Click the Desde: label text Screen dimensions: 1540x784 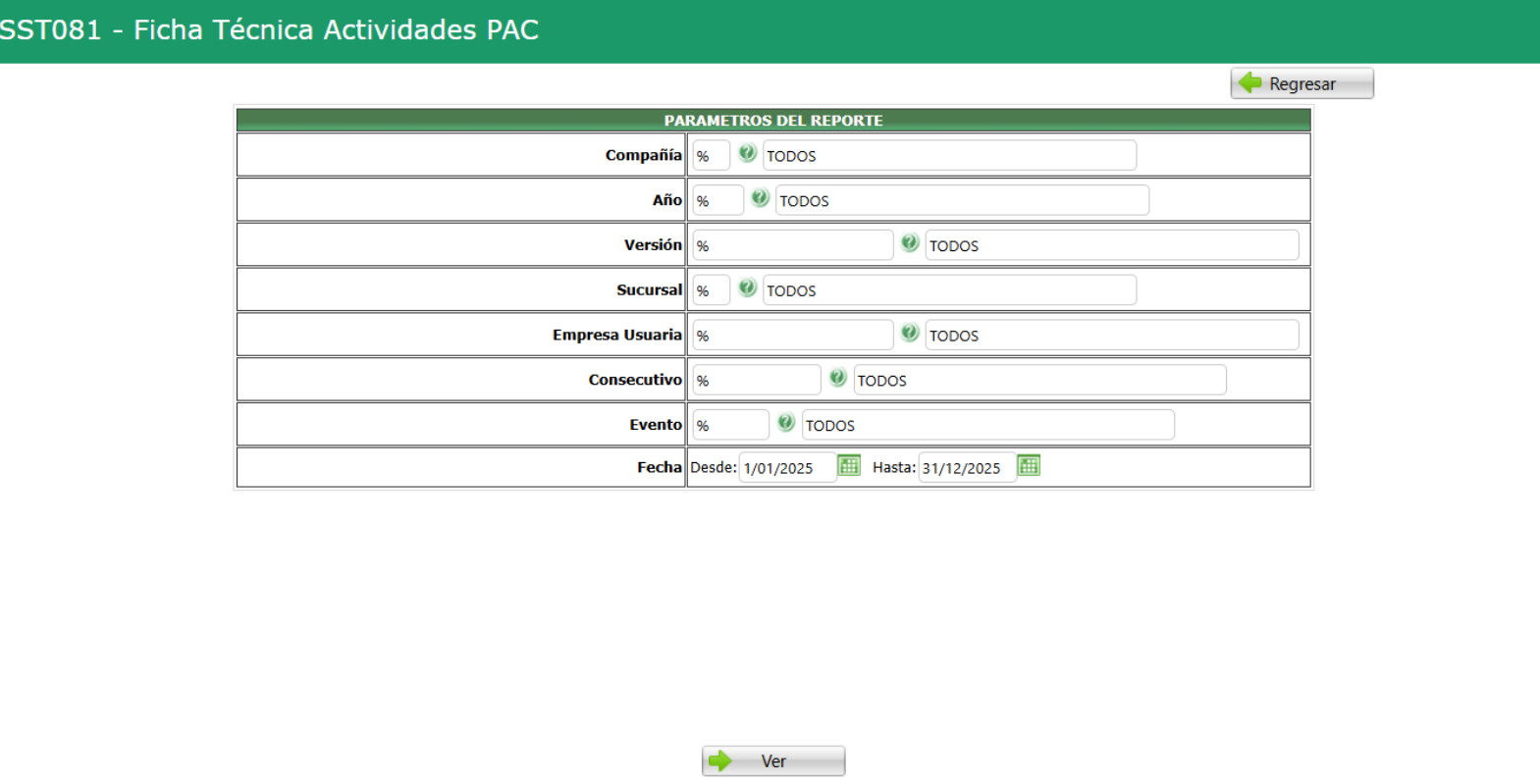[714, 468]
